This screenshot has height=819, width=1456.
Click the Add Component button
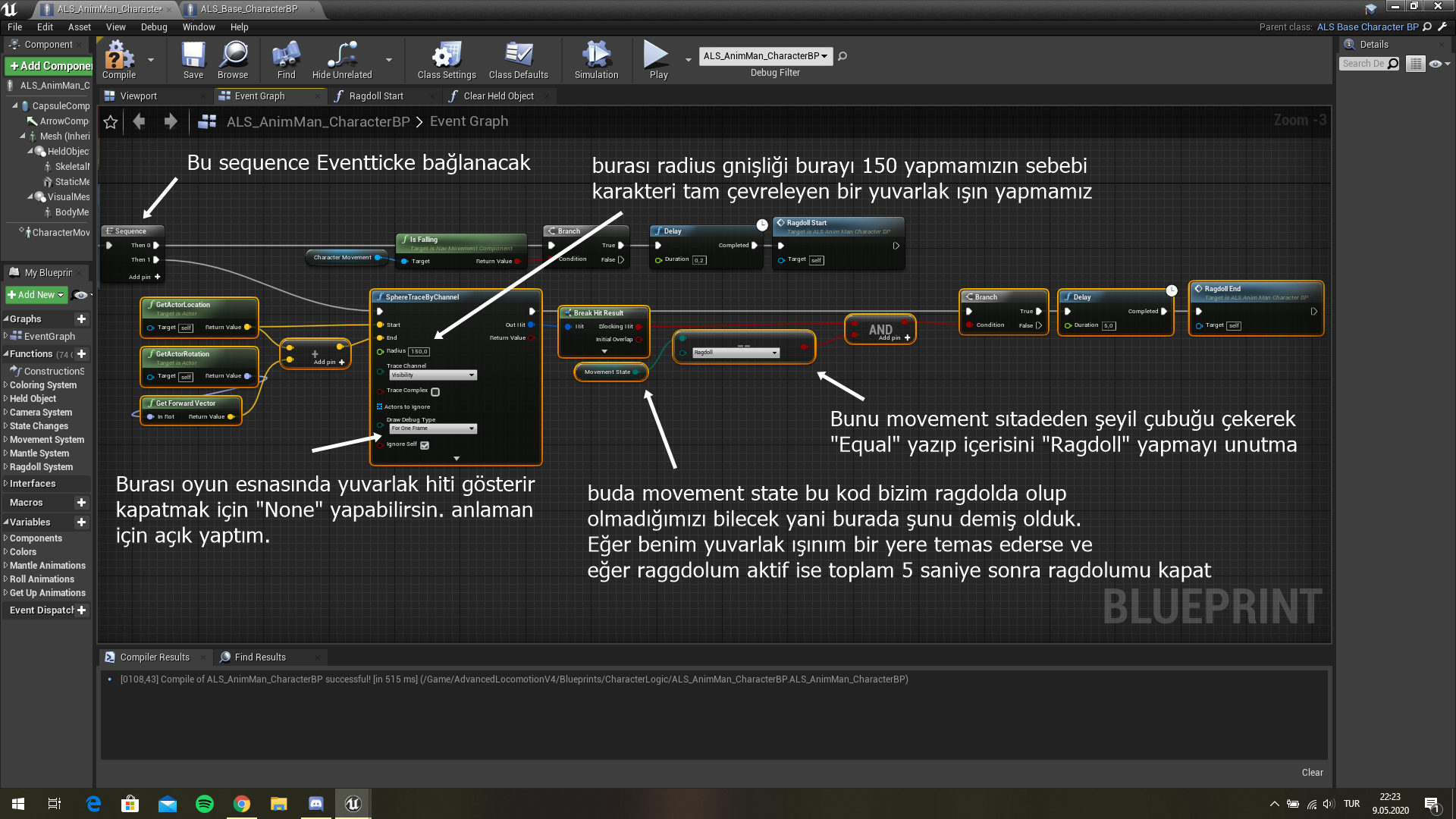[49, 66]
